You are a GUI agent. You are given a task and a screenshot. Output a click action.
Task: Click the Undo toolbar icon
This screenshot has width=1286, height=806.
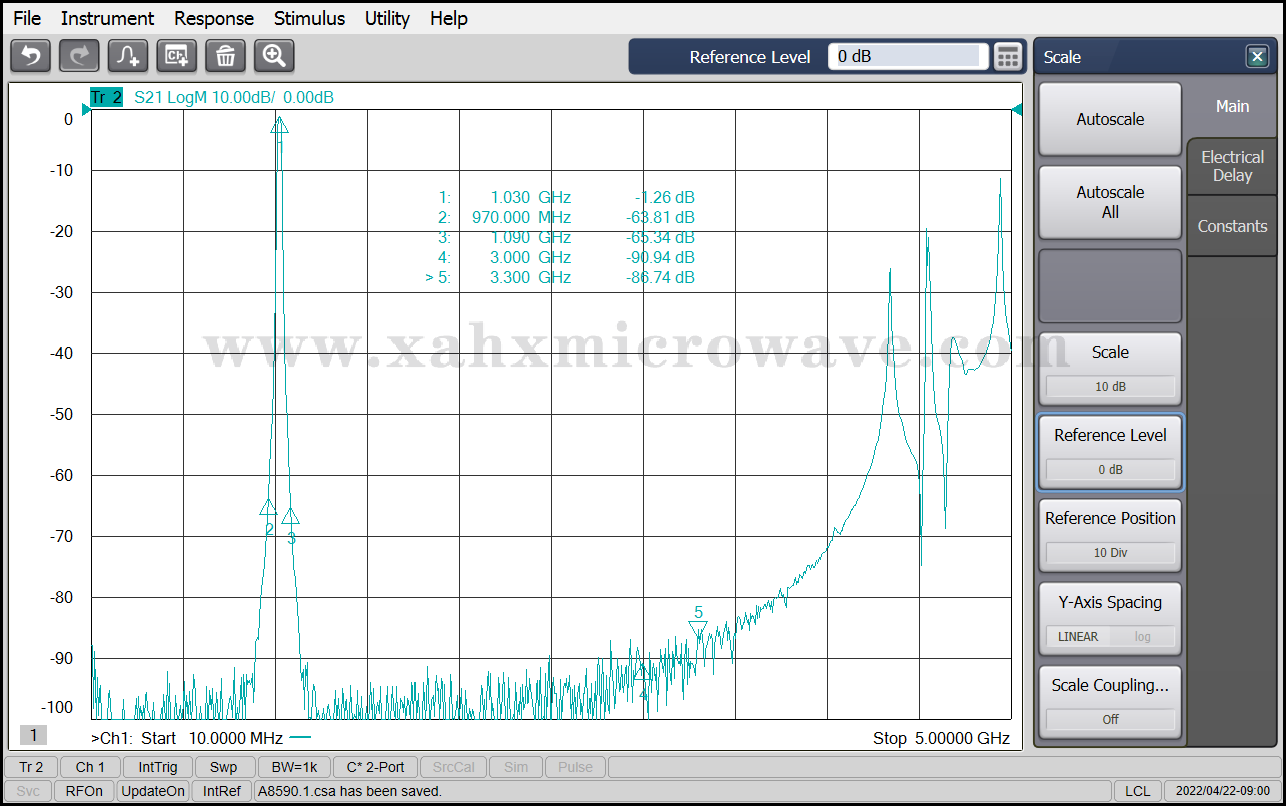point(30,56)
